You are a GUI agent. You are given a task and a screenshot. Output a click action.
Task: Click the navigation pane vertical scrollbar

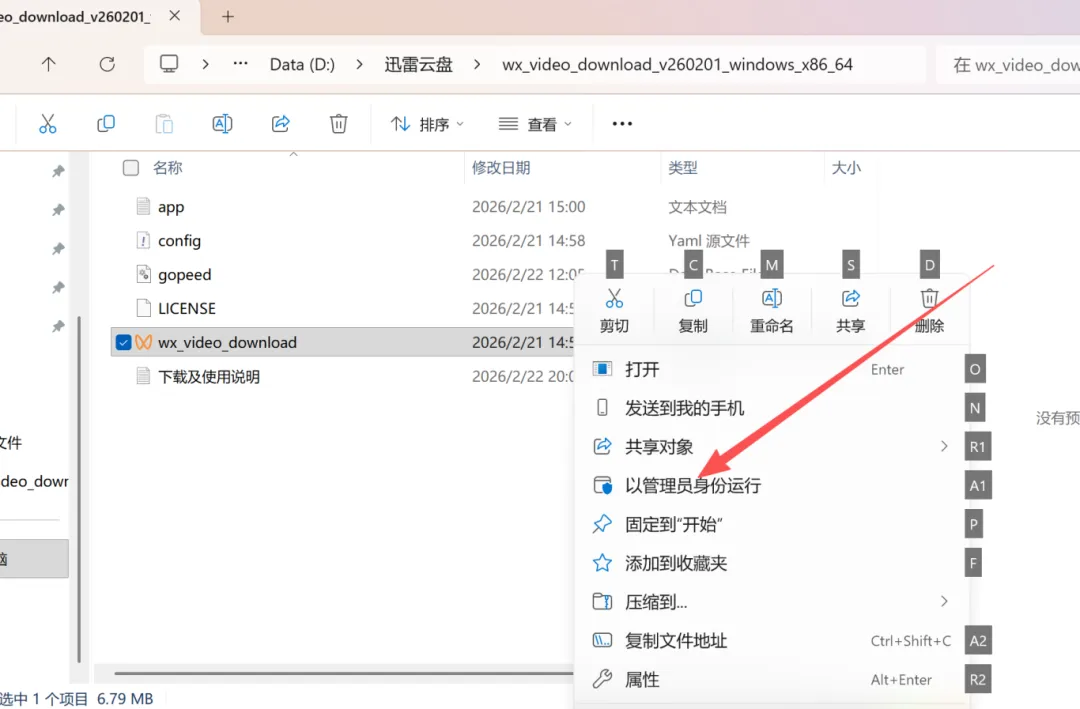coord(79,489)
